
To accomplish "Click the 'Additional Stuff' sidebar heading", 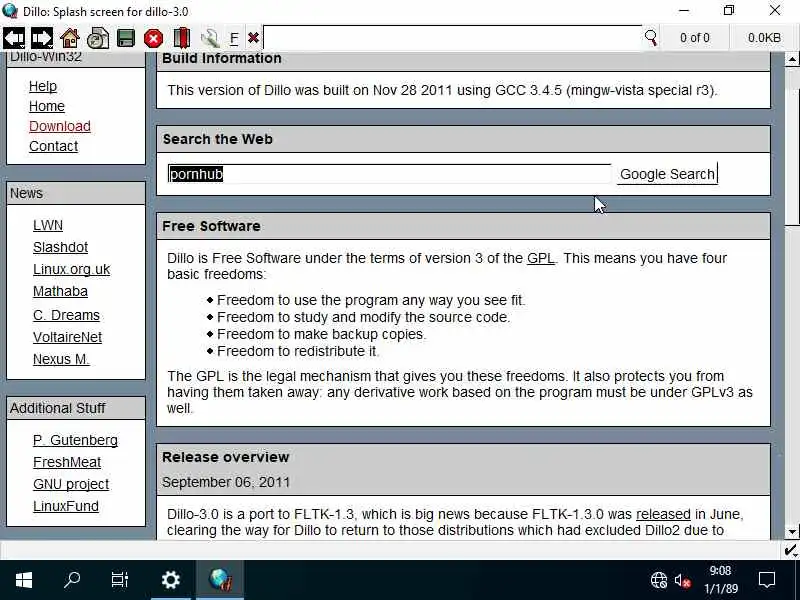I will click(58, 408).
